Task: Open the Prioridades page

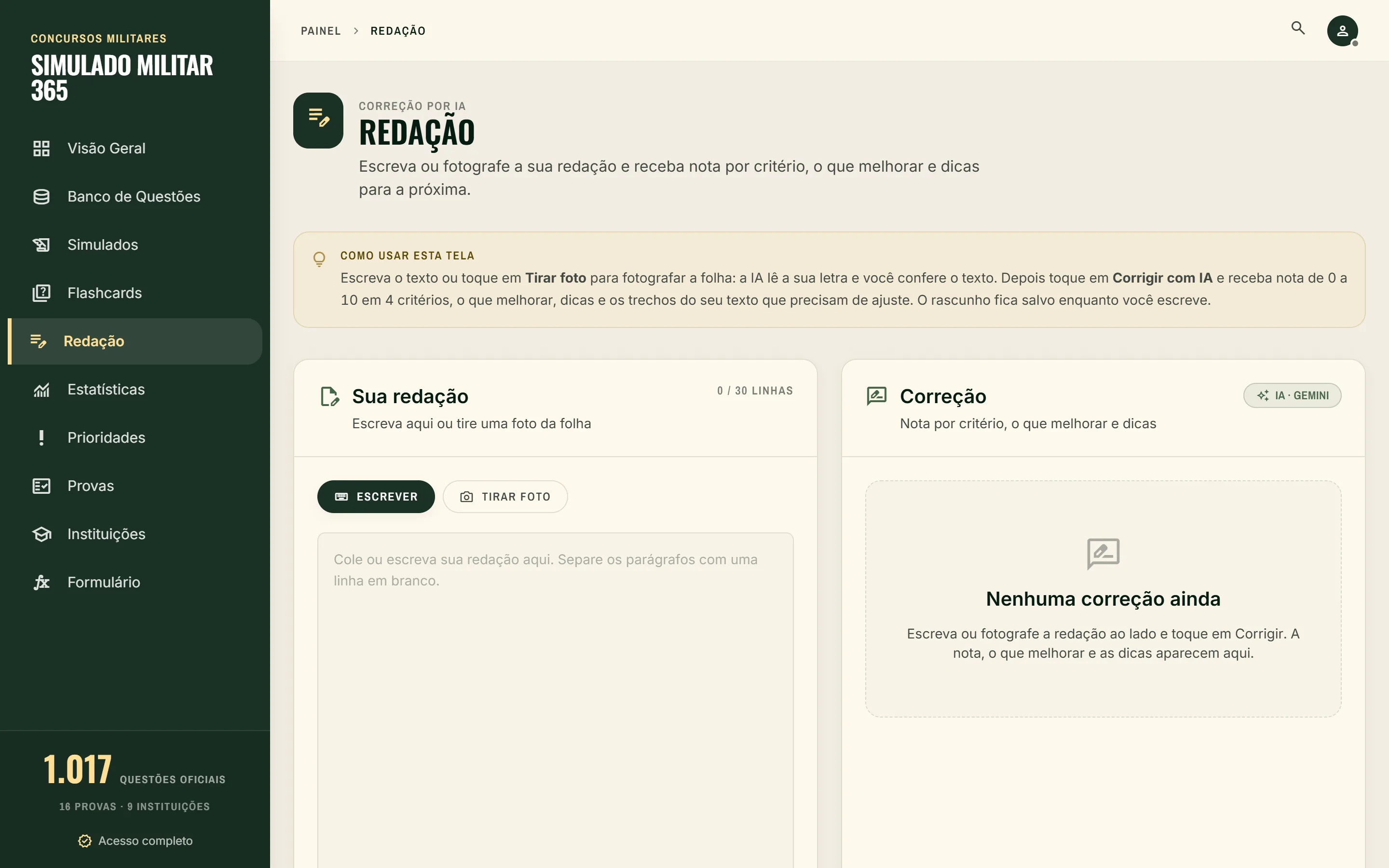Action: click(135, 437)
